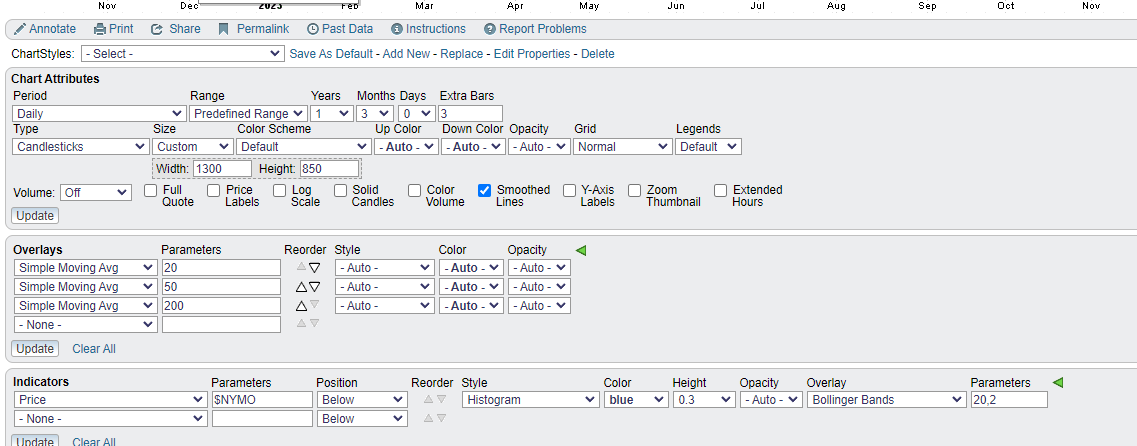This screenshot has height=446, width=1137.
Task: Click the Permalink bookmark icon
Action: [223, 29]
